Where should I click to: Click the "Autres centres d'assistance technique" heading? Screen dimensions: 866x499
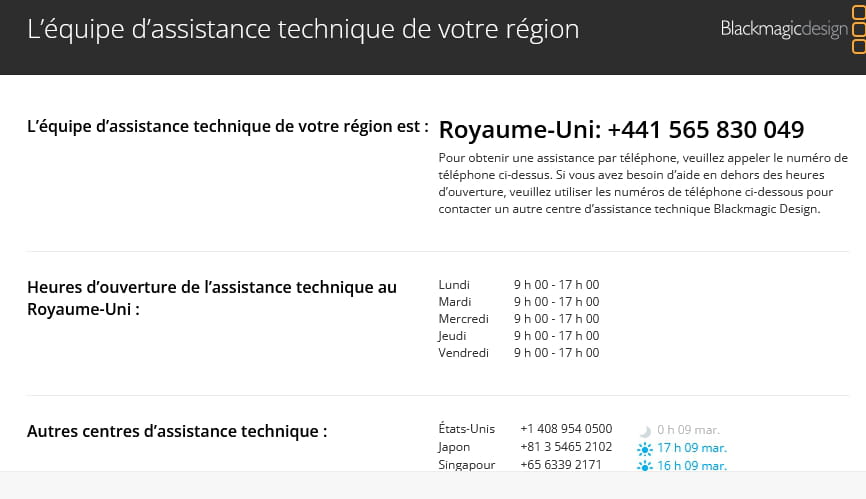point(177,431)
